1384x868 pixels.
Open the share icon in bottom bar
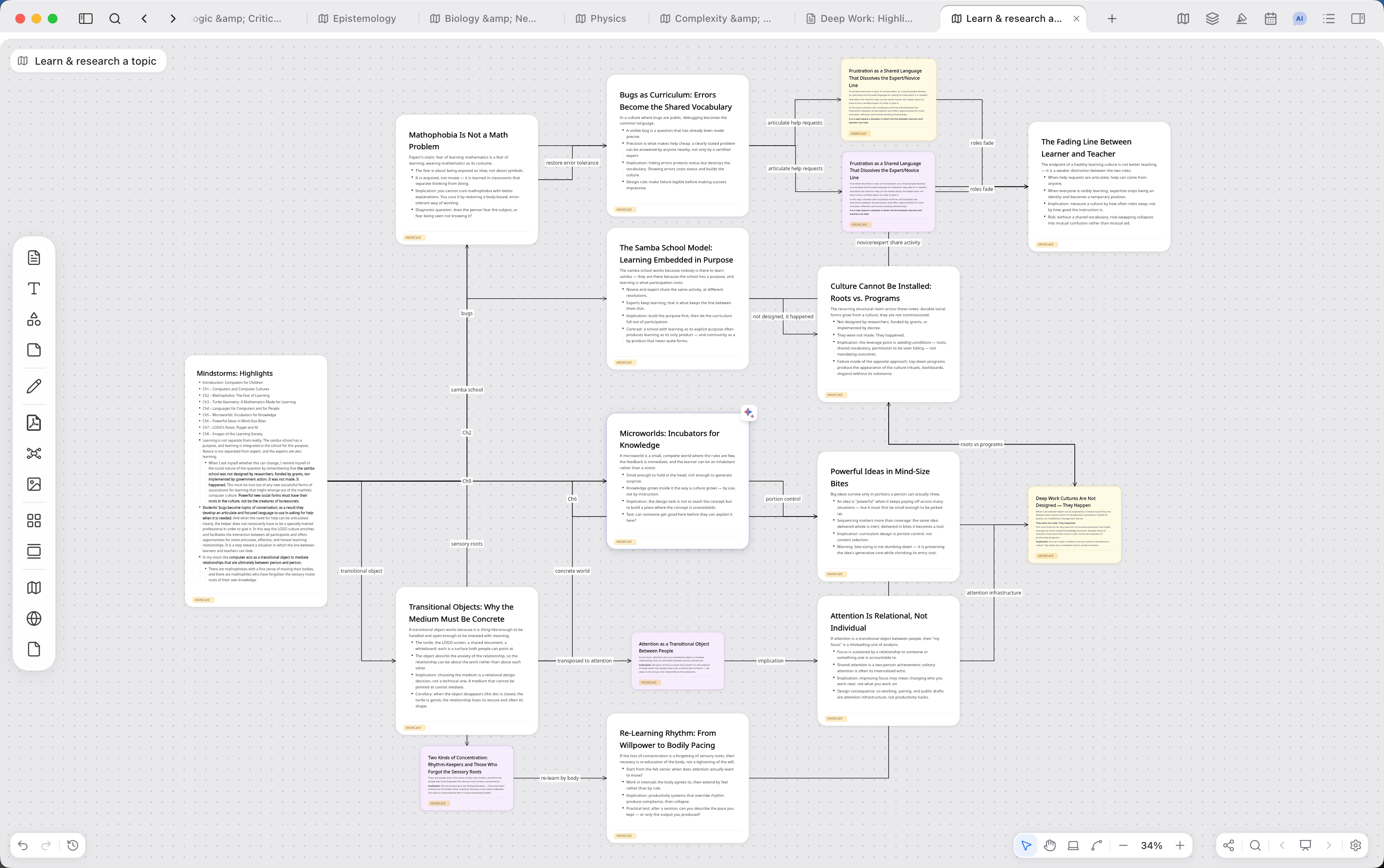(1228, 845)
